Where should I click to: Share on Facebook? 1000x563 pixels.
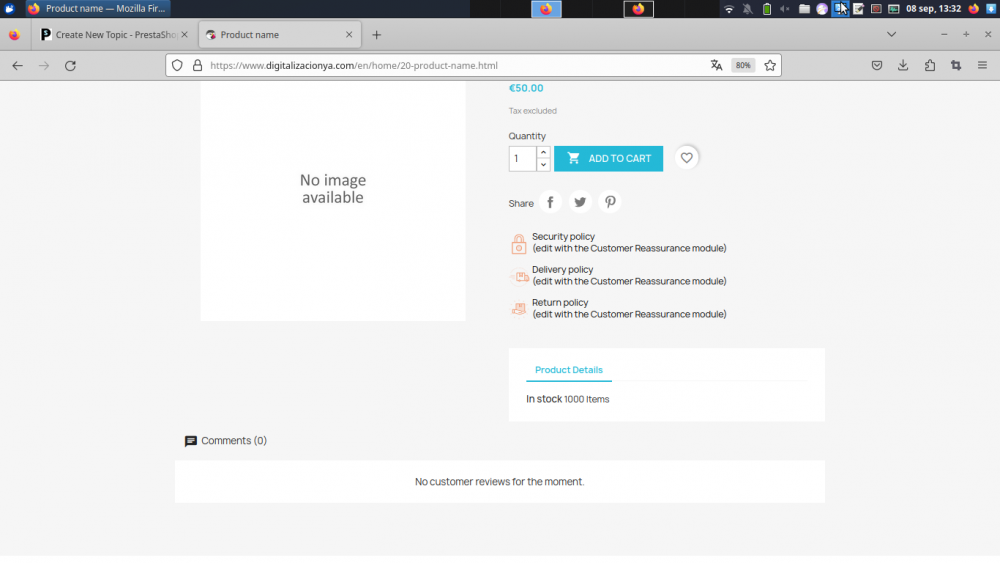point(550,202)
